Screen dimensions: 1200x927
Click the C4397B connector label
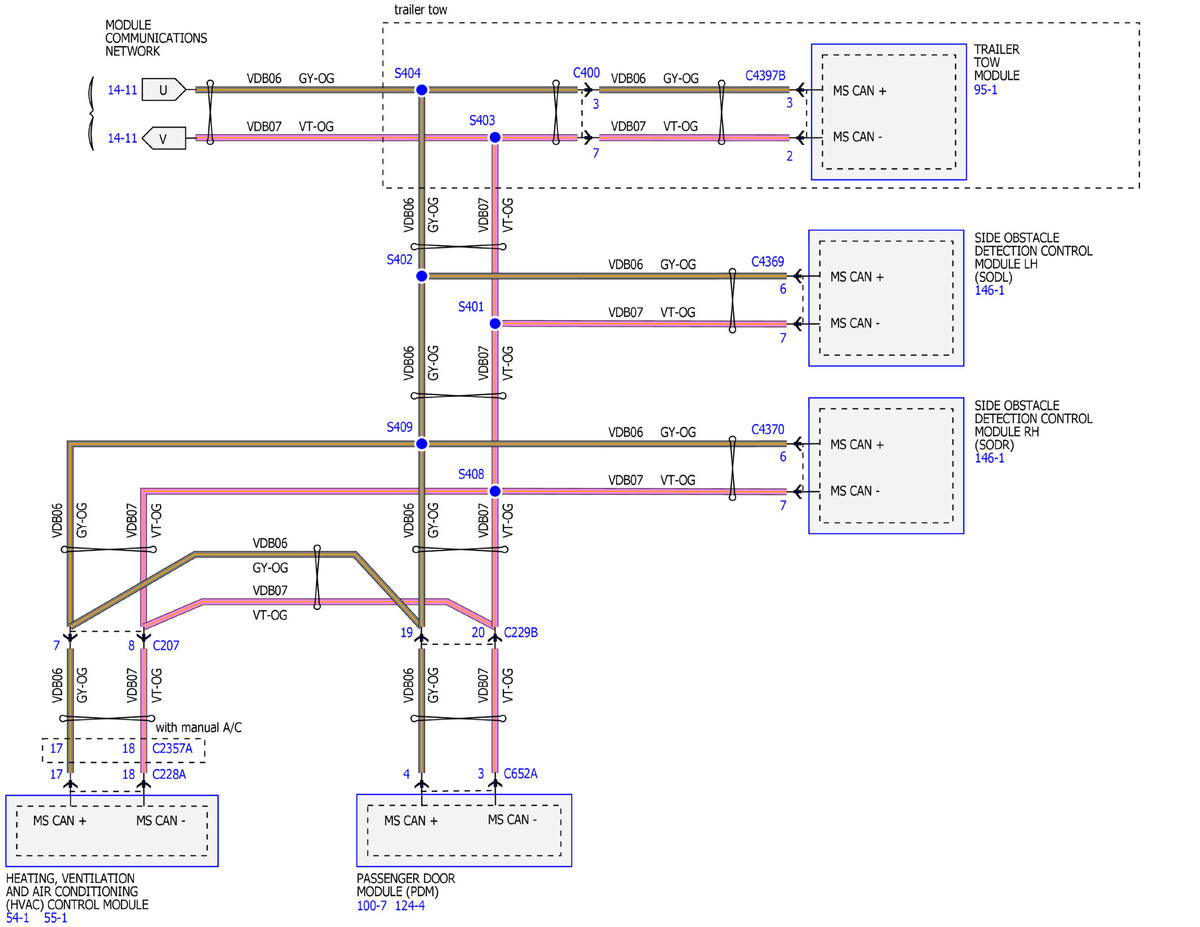pyautogui.click(x=765, y=75)
